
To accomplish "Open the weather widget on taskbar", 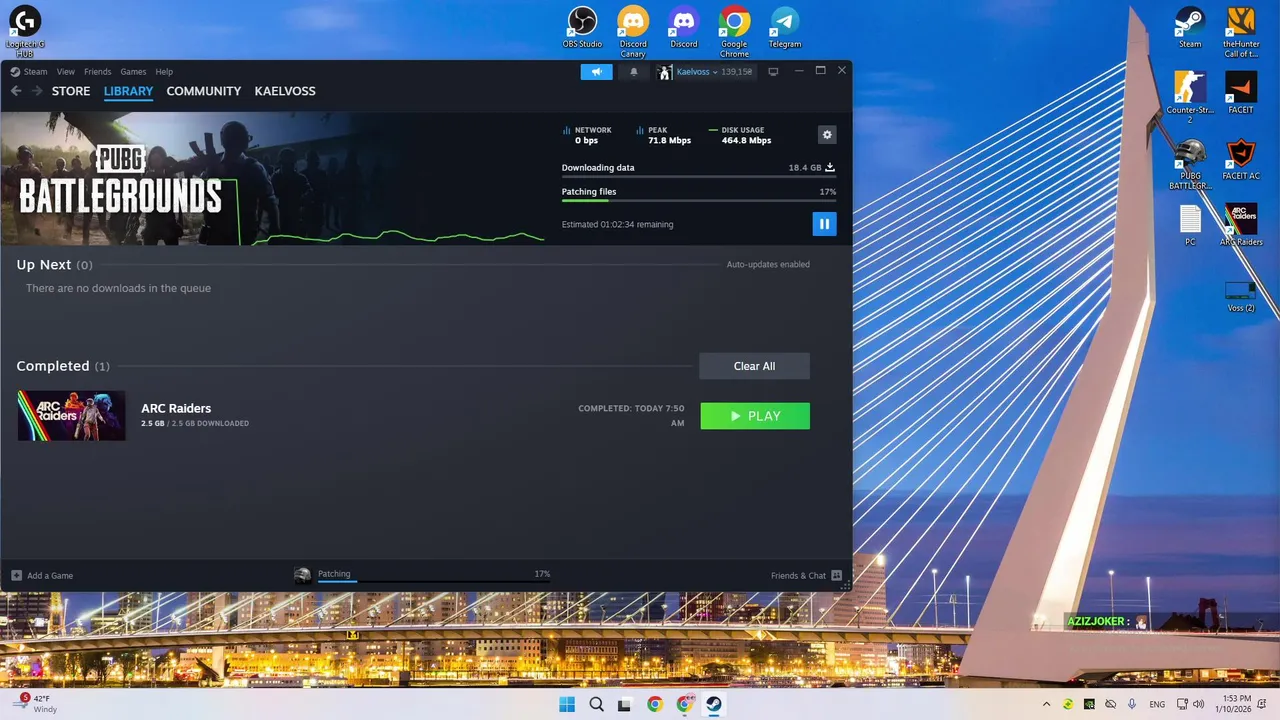I will tap(34, 704).
